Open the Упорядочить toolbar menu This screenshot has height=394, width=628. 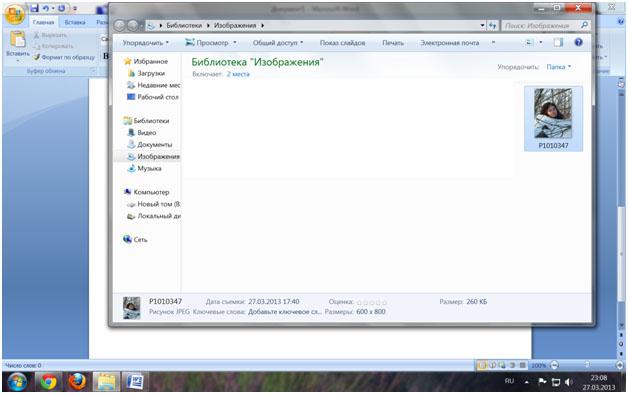tap(146, 42)
